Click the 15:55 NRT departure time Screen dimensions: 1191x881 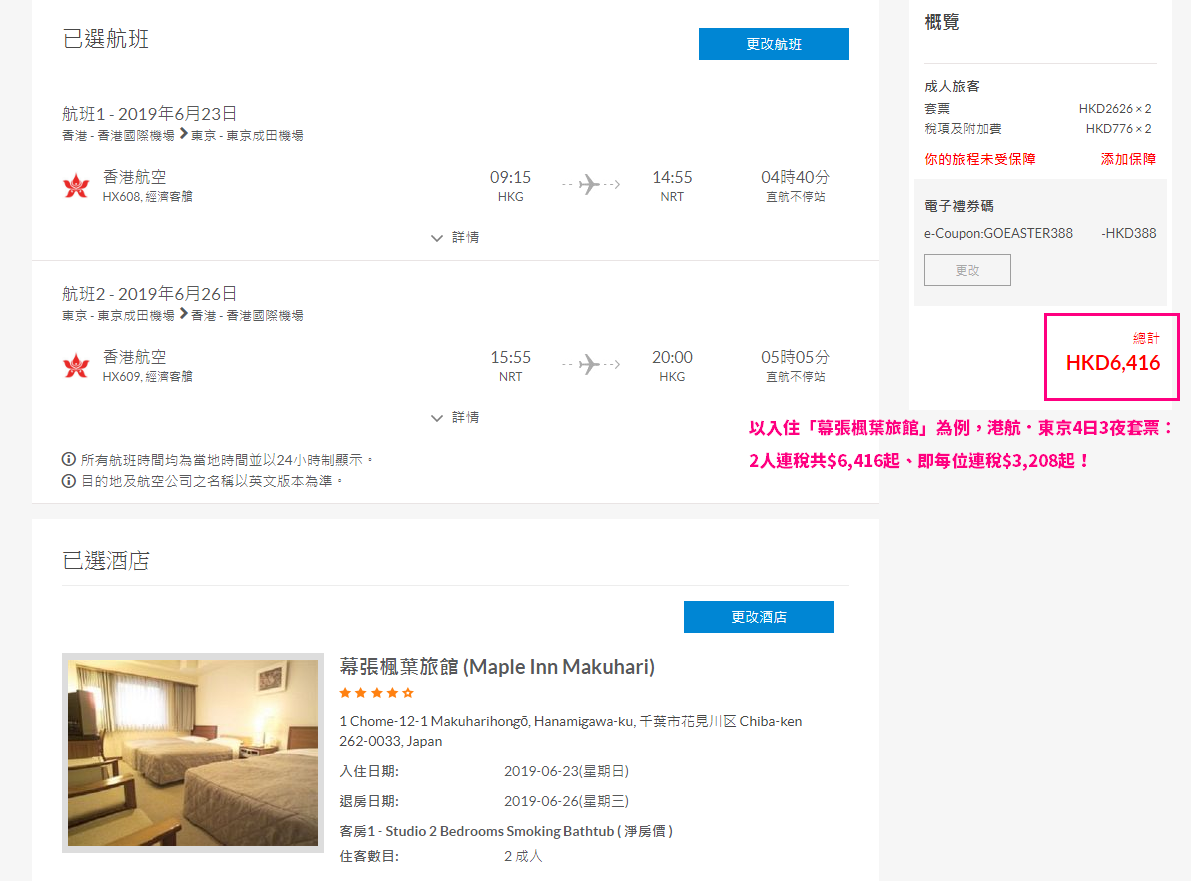click(x=510, y=365)
